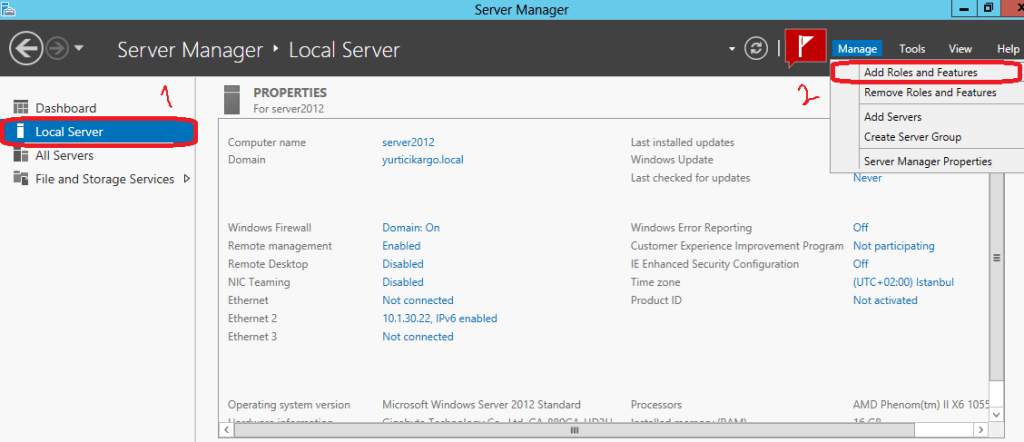Select the Dashboard icon in sidebar
Viewport: 1024px width, 442px height.
(21, 108)
